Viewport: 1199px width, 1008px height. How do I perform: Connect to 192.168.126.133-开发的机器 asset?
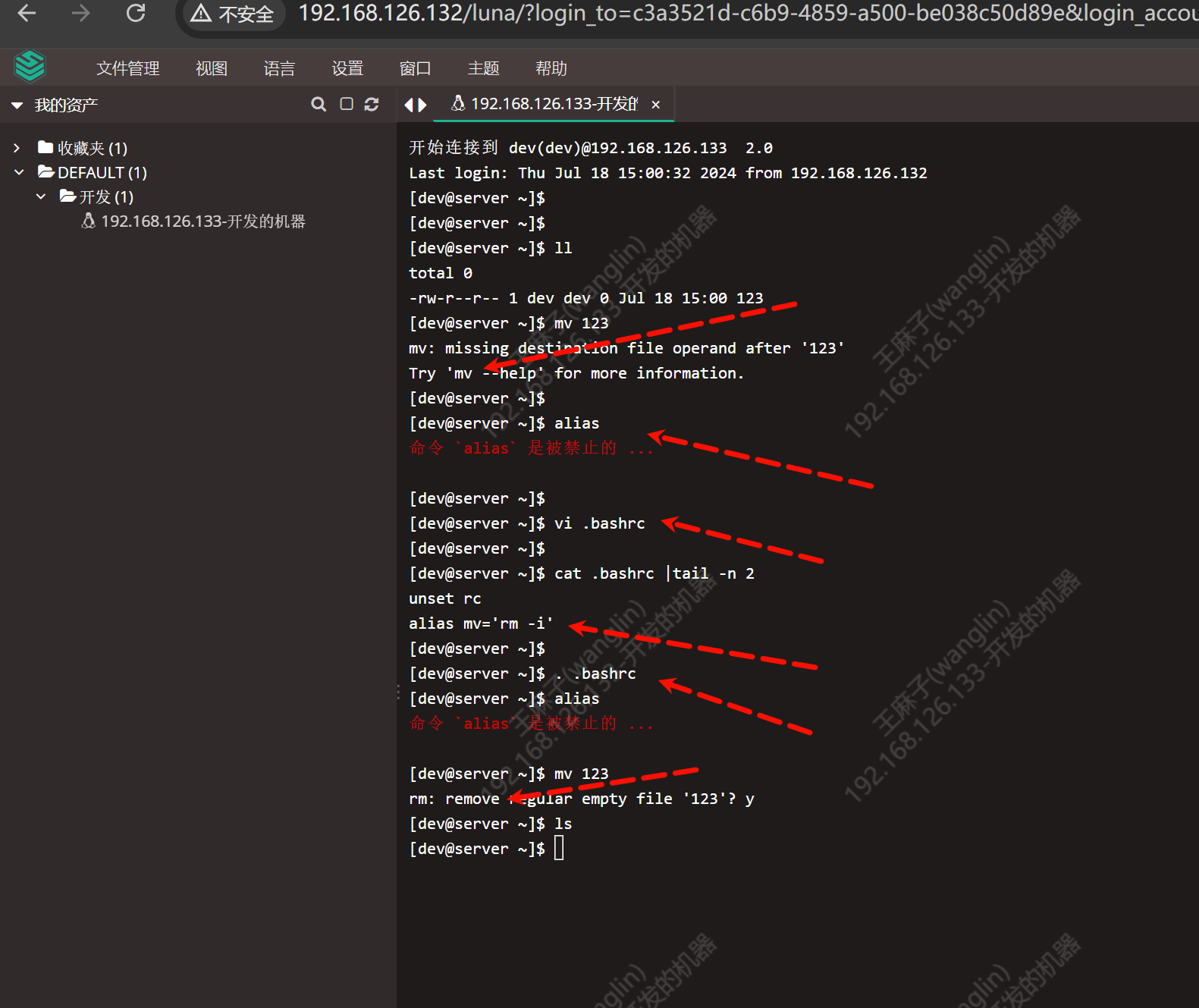click(202, 221)
